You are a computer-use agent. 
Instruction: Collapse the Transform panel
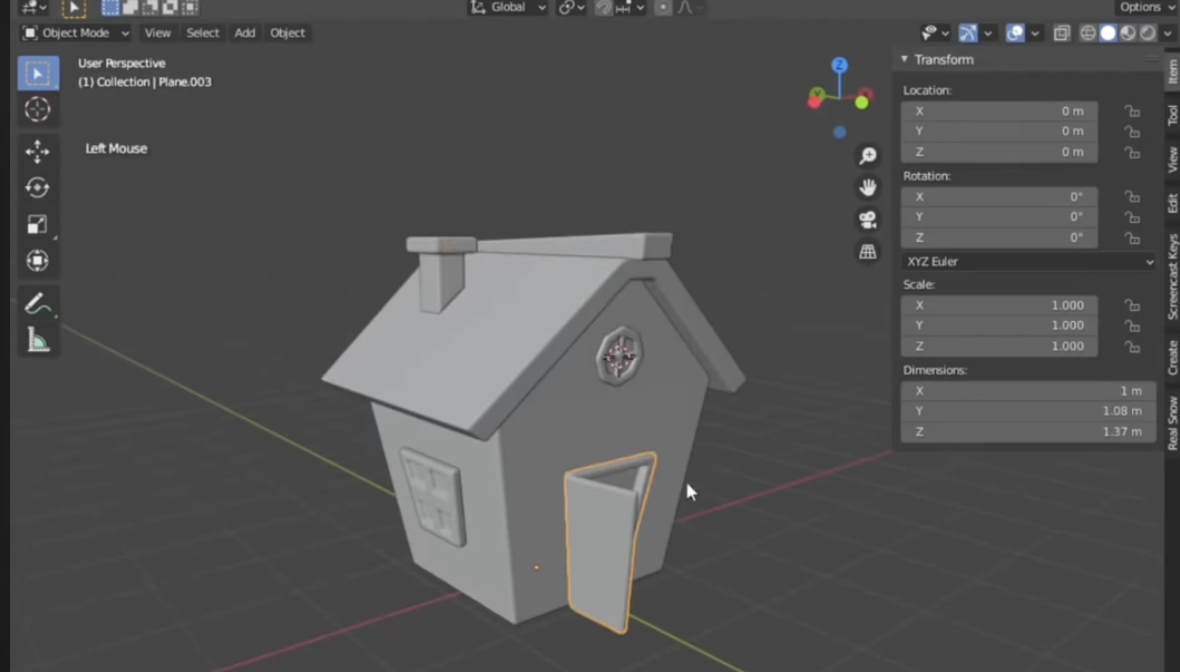904,59
